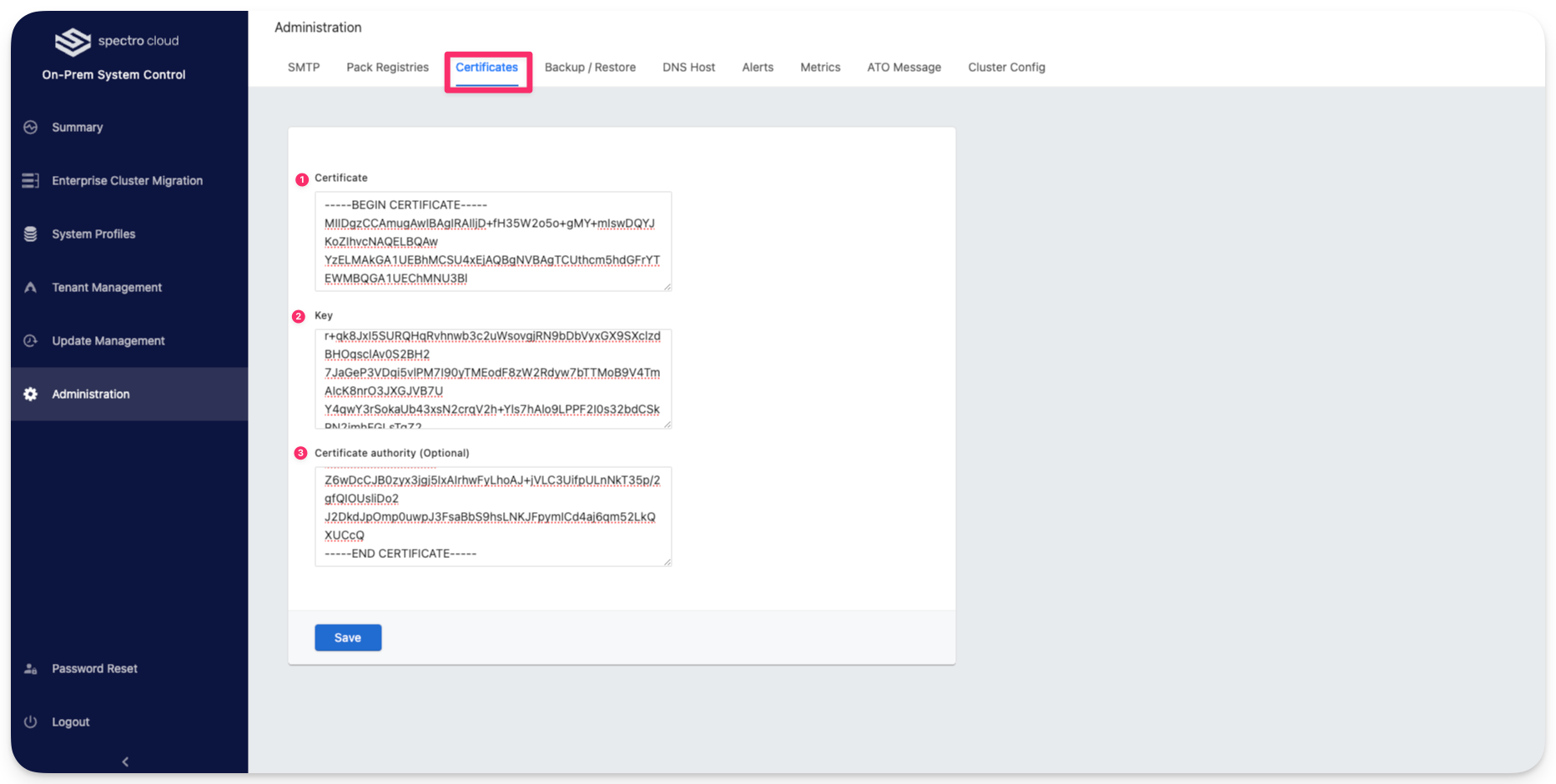This screenshot has width=1556, height=784.
Task: Open the Metrics tab
Action: click(820, 68)
